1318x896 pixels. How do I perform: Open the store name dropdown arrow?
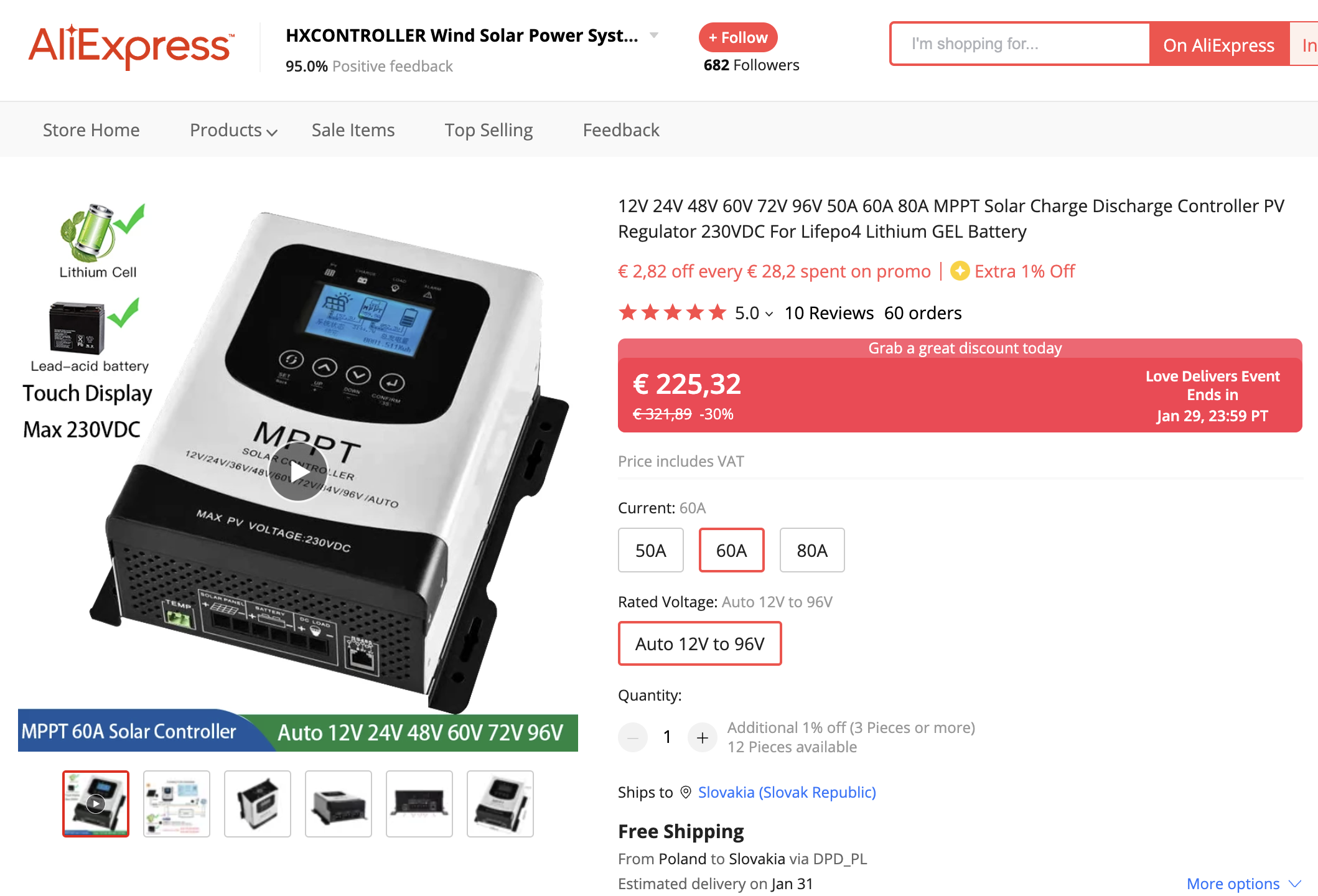[x=654, y=35]
